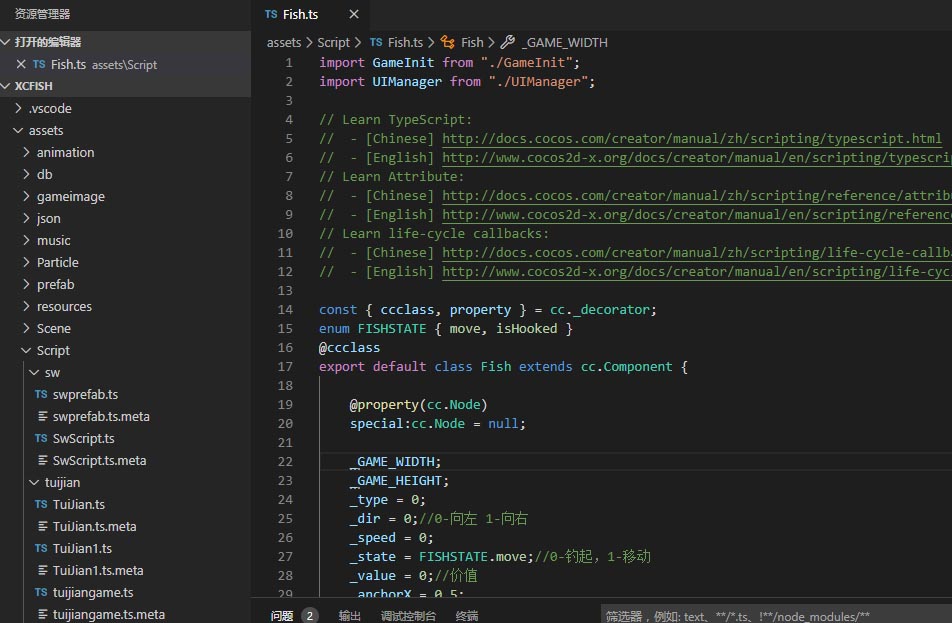Collapse the XCFISH project section

tap(34, 86)
